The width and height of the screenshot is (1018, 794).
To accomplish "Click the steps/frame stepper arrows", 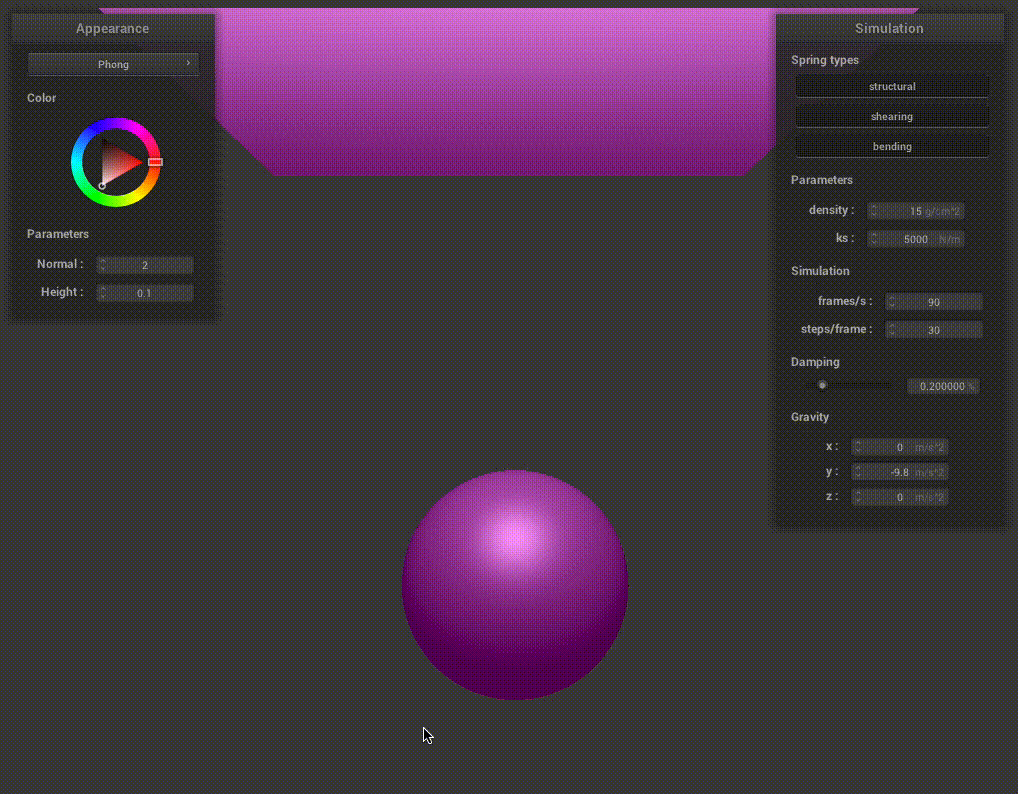I will (891, 330).
